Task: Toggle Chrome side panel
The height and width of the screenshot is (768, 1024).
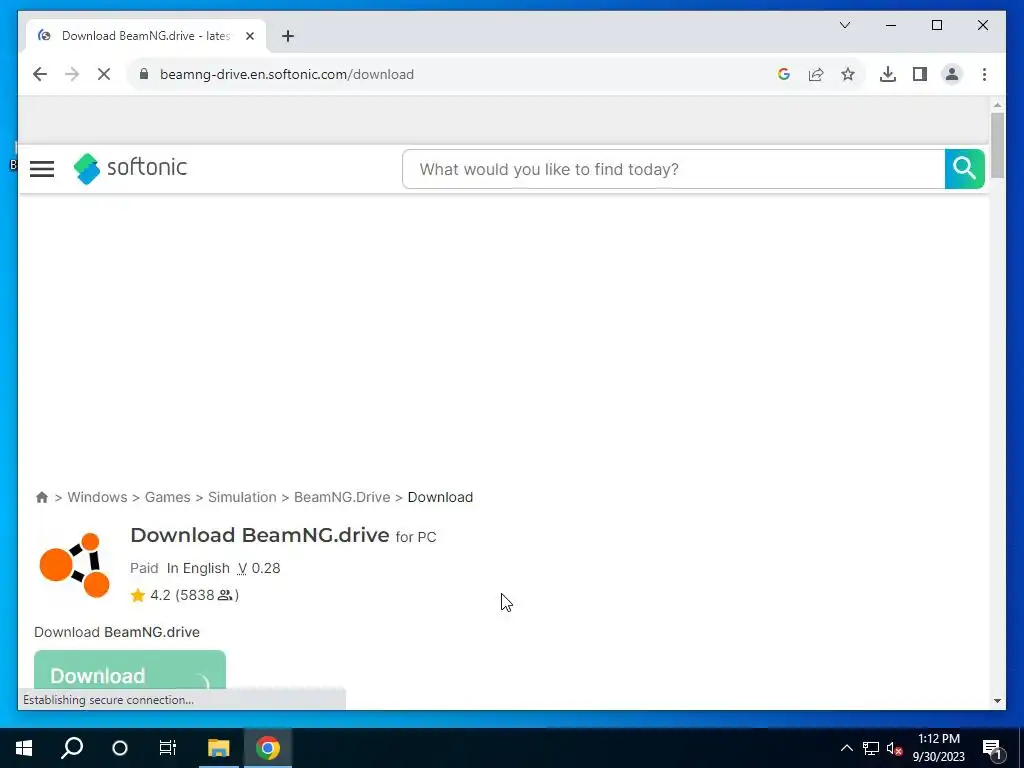Action: coord(920,74)
